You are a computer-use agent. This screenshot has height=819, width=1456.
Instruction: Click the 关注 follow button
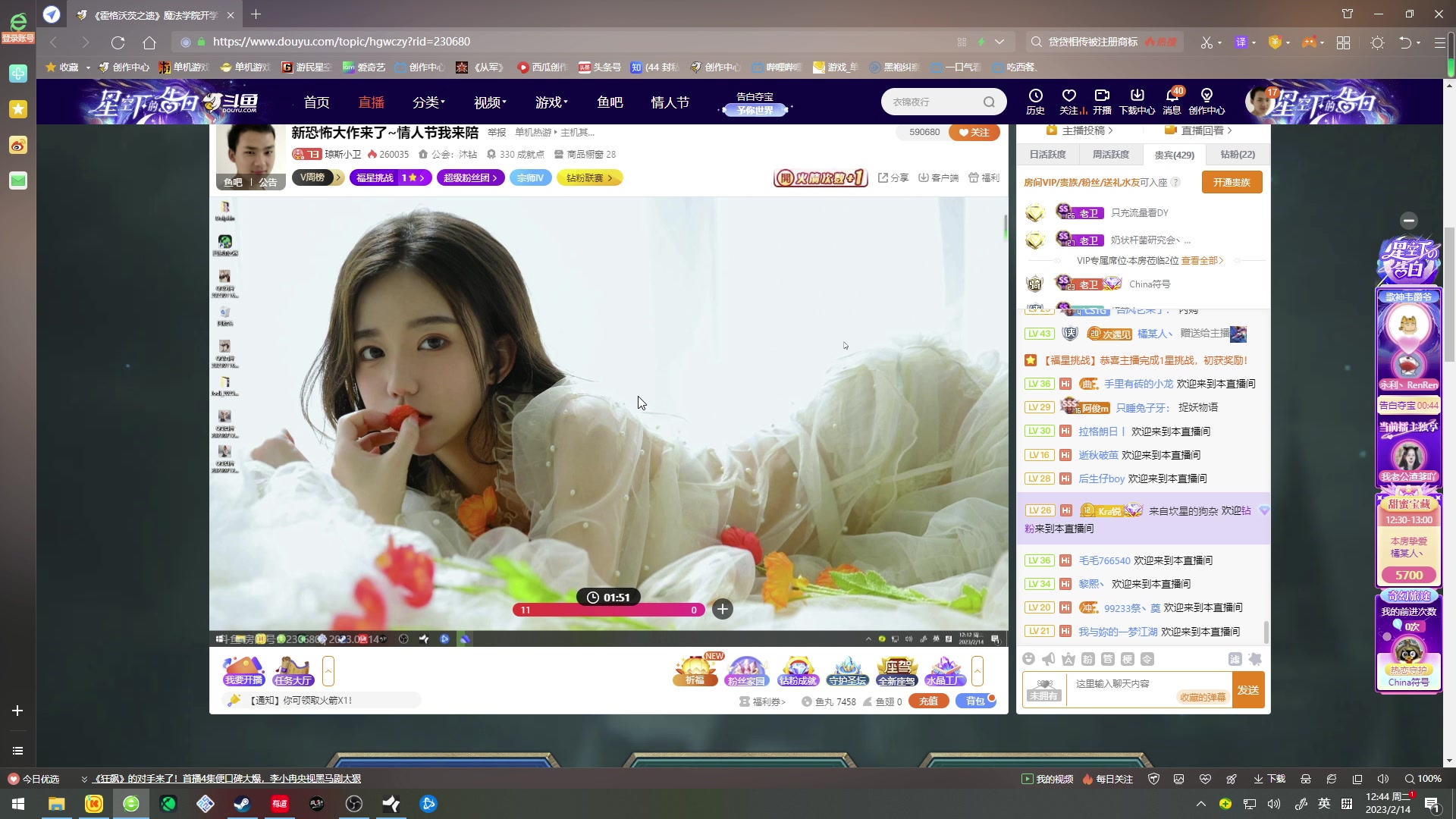(974, 132)
